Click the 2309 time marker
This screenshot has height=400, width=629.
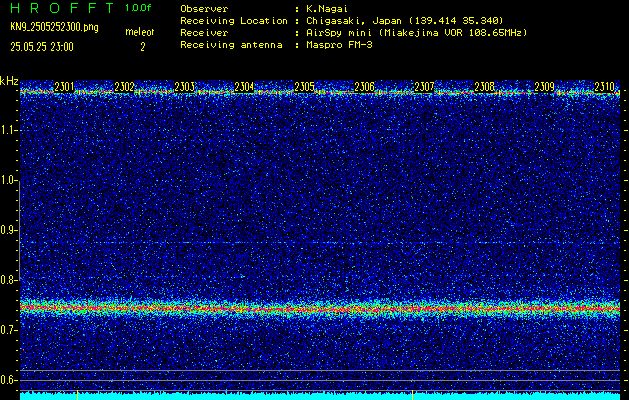pyautogui.click(x=544, y=86)
